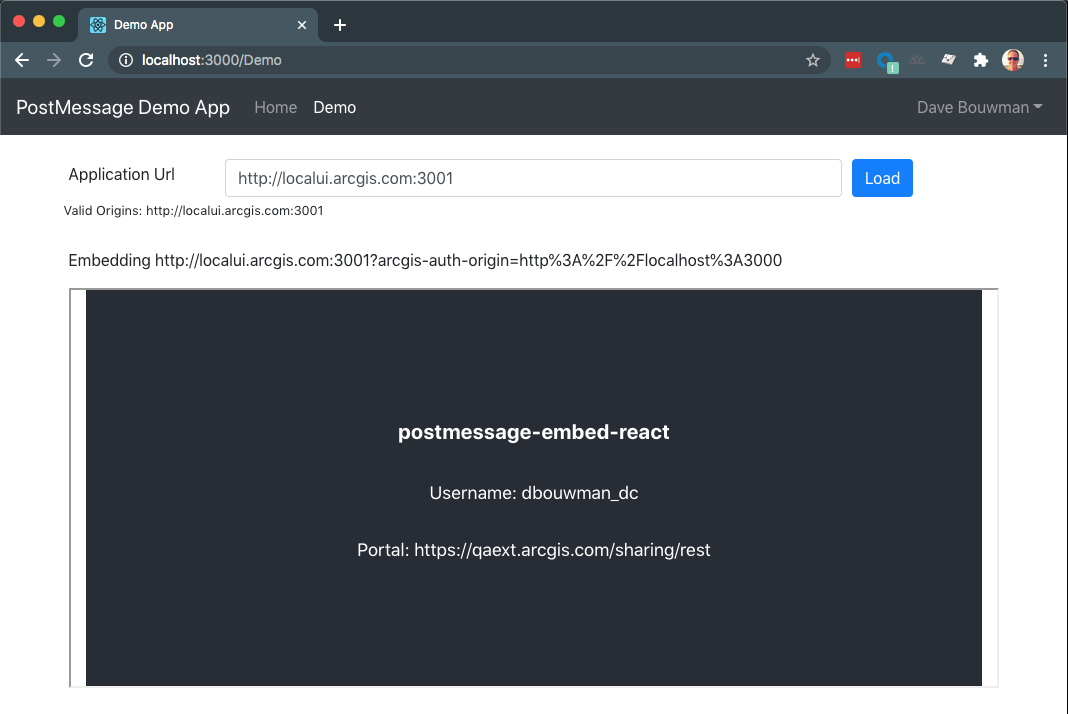Click the PostMessage Demo App brand link

[123, 108]
